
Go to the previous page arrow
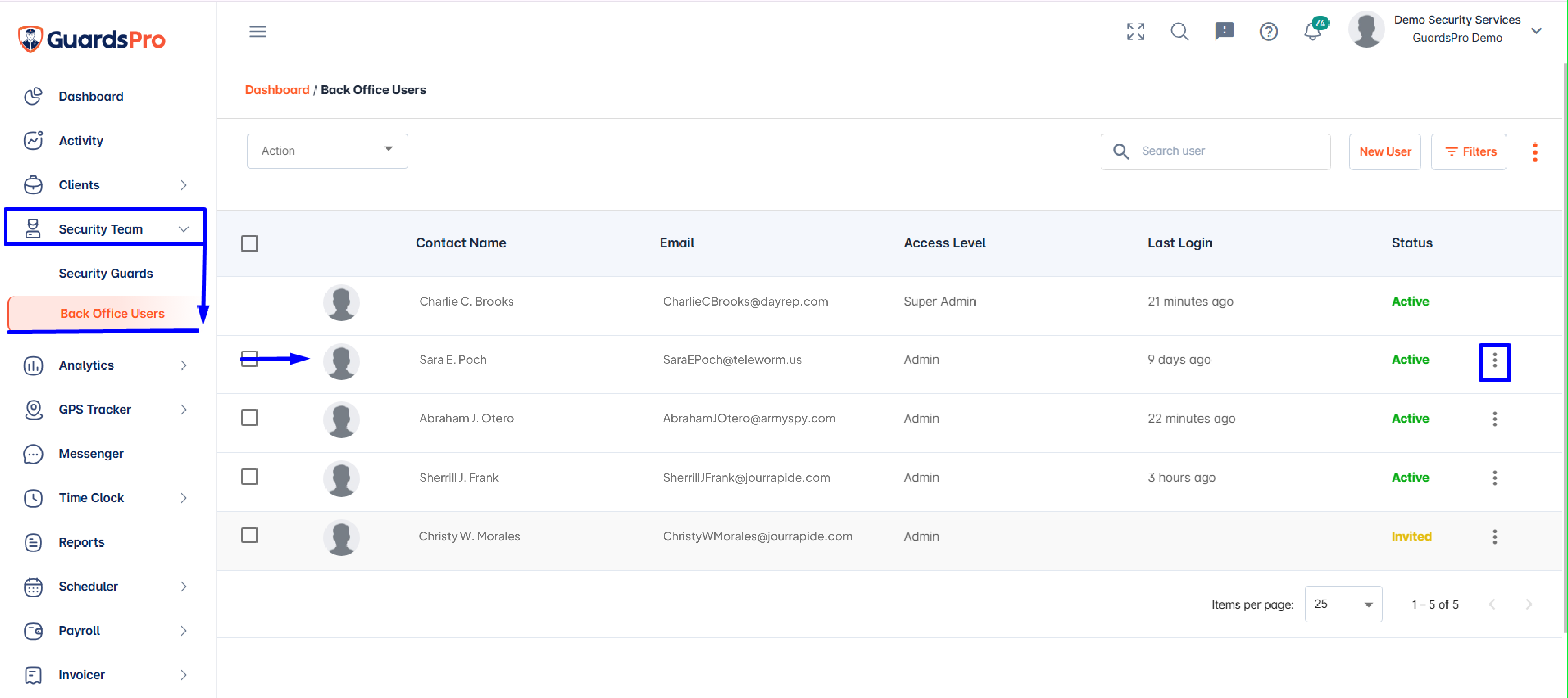coord(1491,604)
